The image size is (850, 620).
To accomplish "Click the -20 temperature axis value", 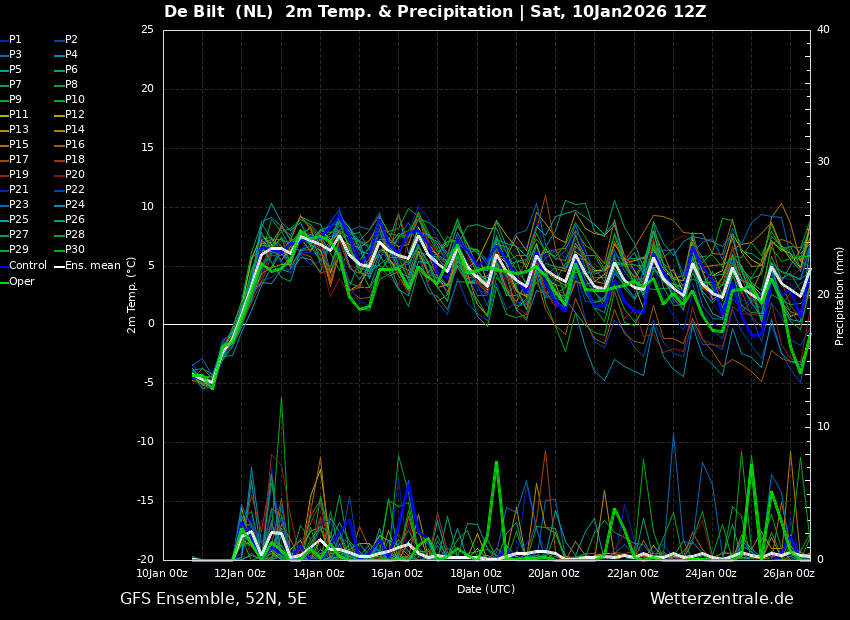I will click(145, 560).
